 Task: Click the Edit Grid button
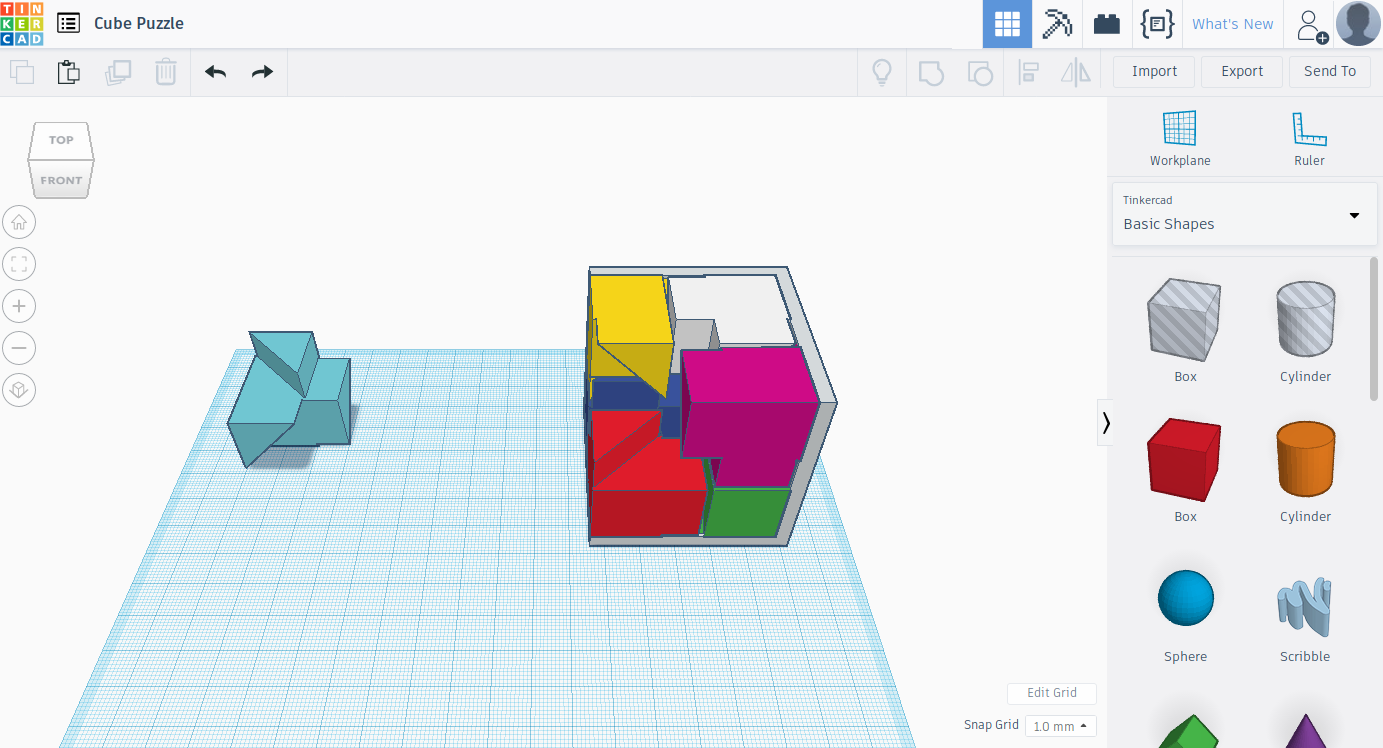coord(1052,693)
